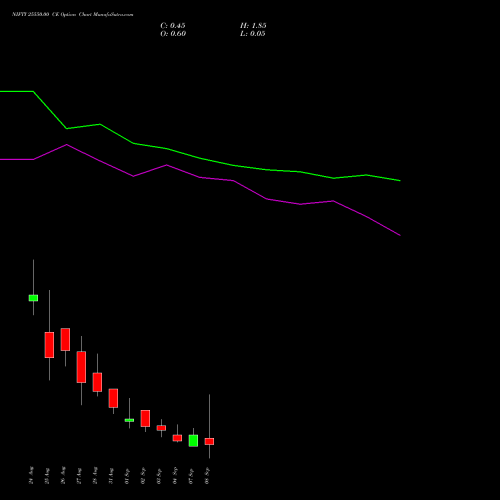Click the red candlestick for 02 Sep
500x500 pixels.
pyautogui.click(x=145, y=418)
